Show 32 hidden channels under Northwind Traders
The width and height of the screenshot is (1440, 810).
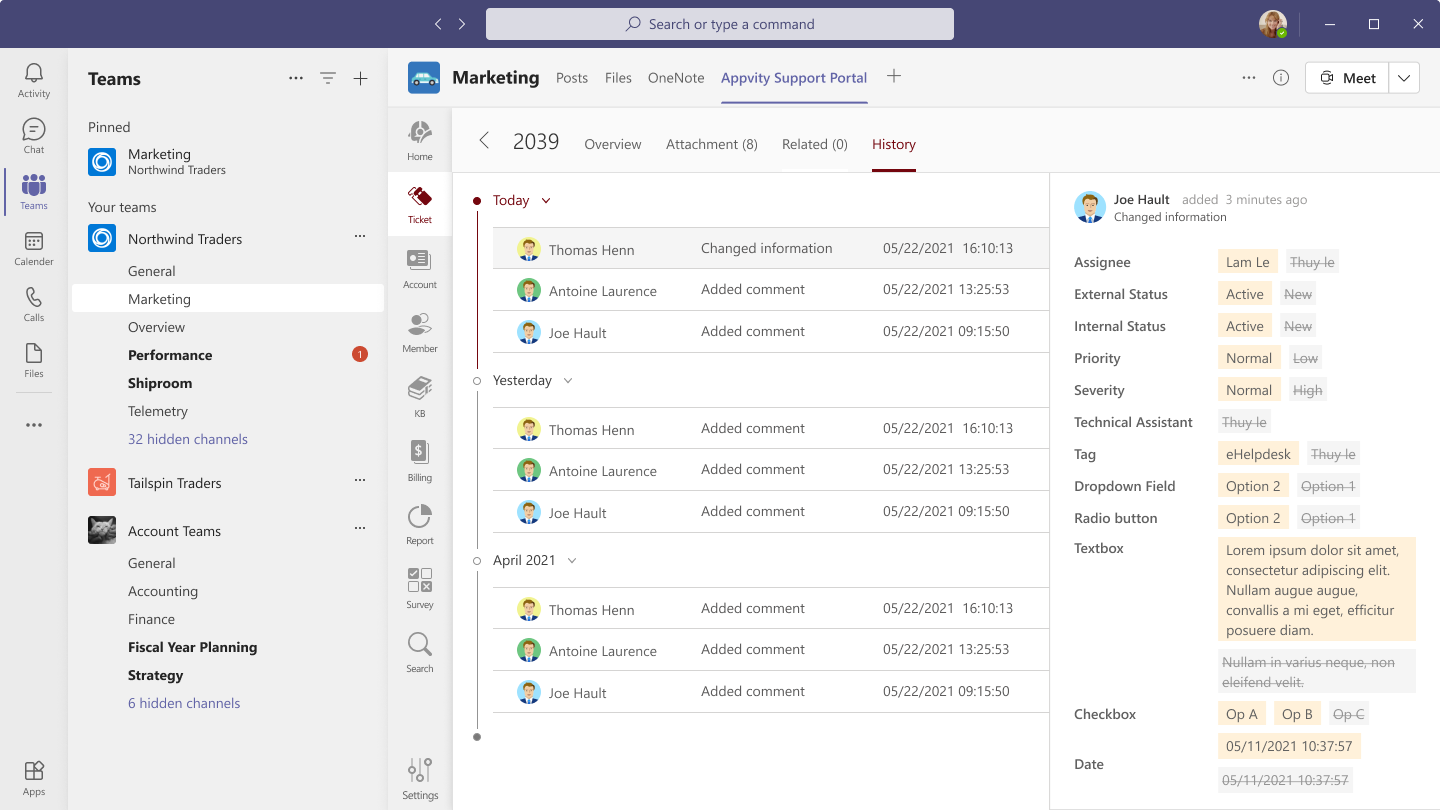(187, 439)
